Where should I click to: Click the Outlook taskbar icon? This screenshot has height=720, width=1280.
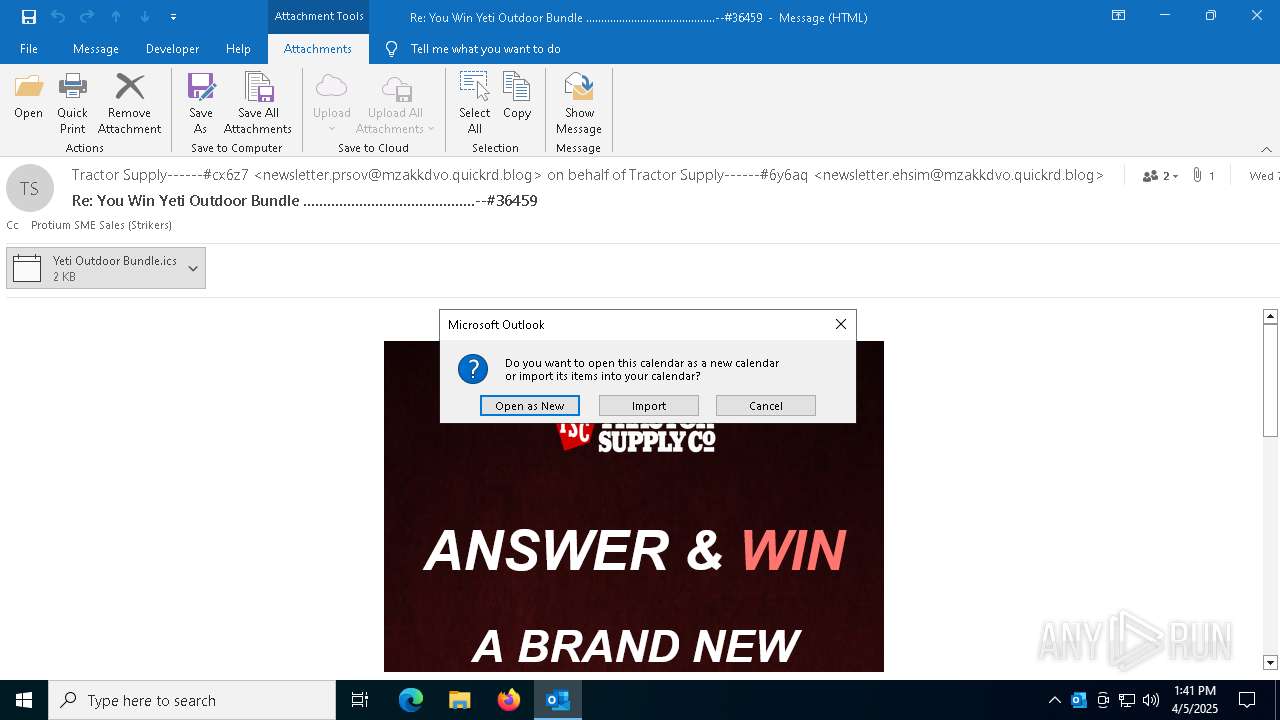click(x=558, y=700)
